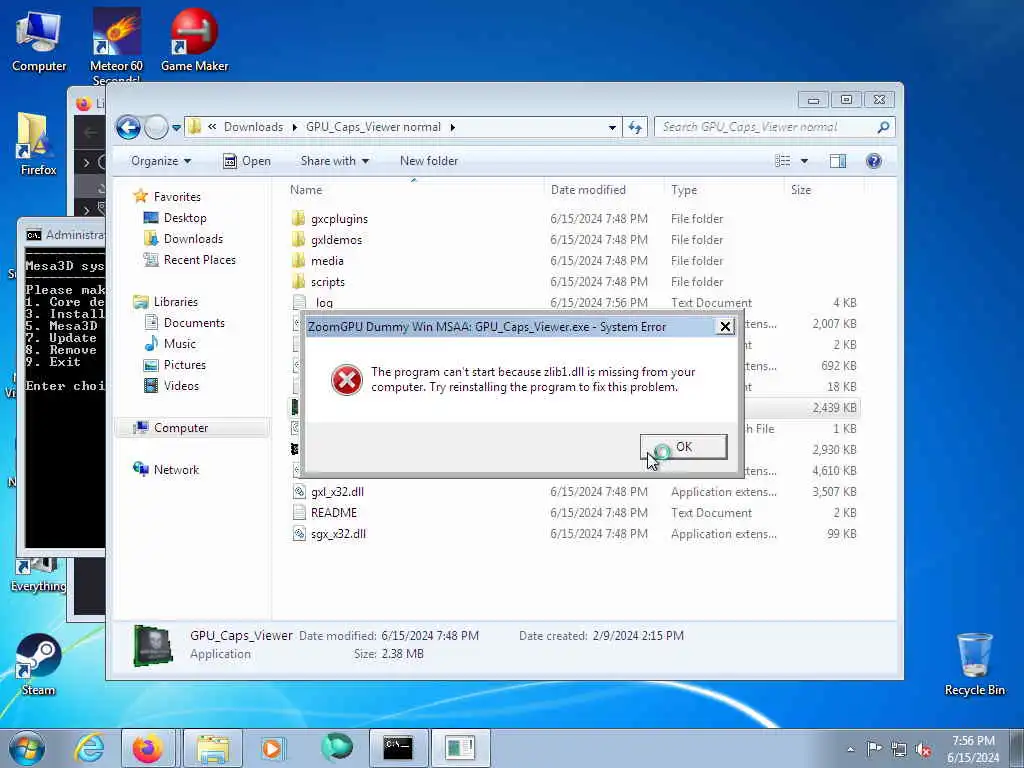Open Downloads under Favorites
1024x768 pixels.
coord(193,238)
